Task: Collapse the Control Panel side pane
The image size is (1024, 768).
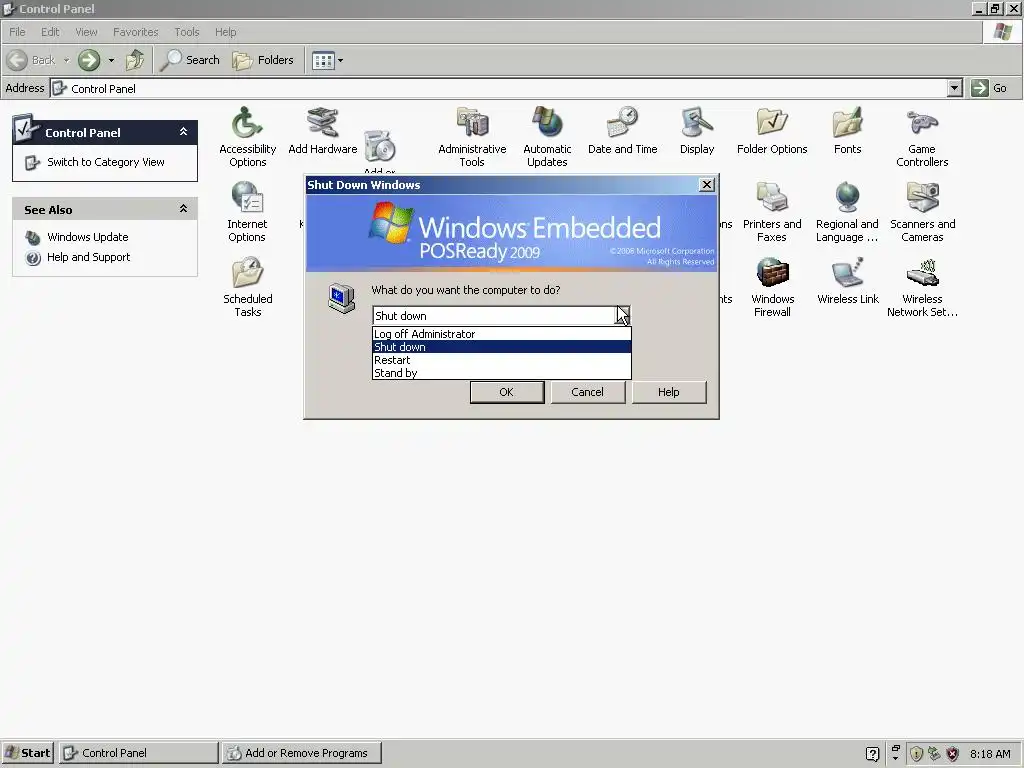Action: tap(184, 132)
